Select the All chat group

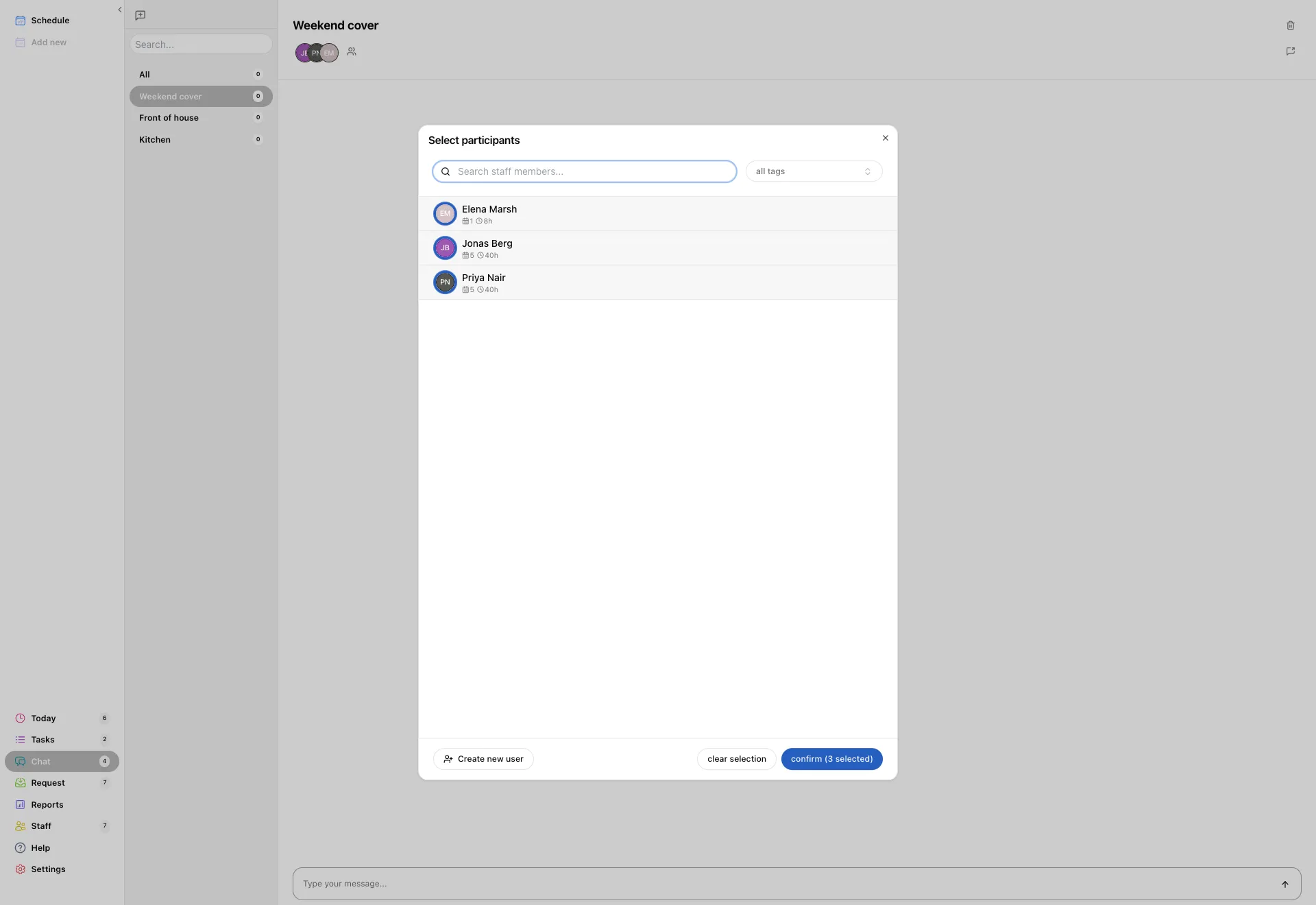point(201,75)
